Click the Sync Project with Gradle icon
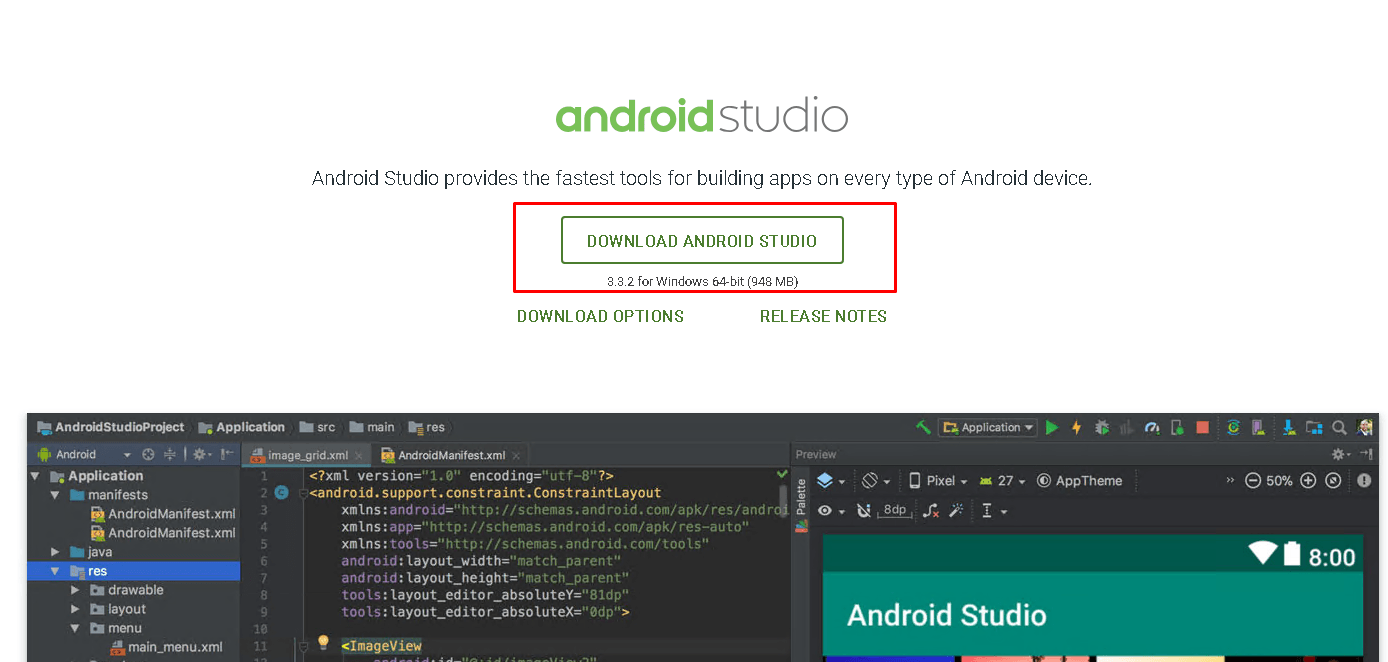The height and width of the screenshot is (662, 1388). (1234, 427)
